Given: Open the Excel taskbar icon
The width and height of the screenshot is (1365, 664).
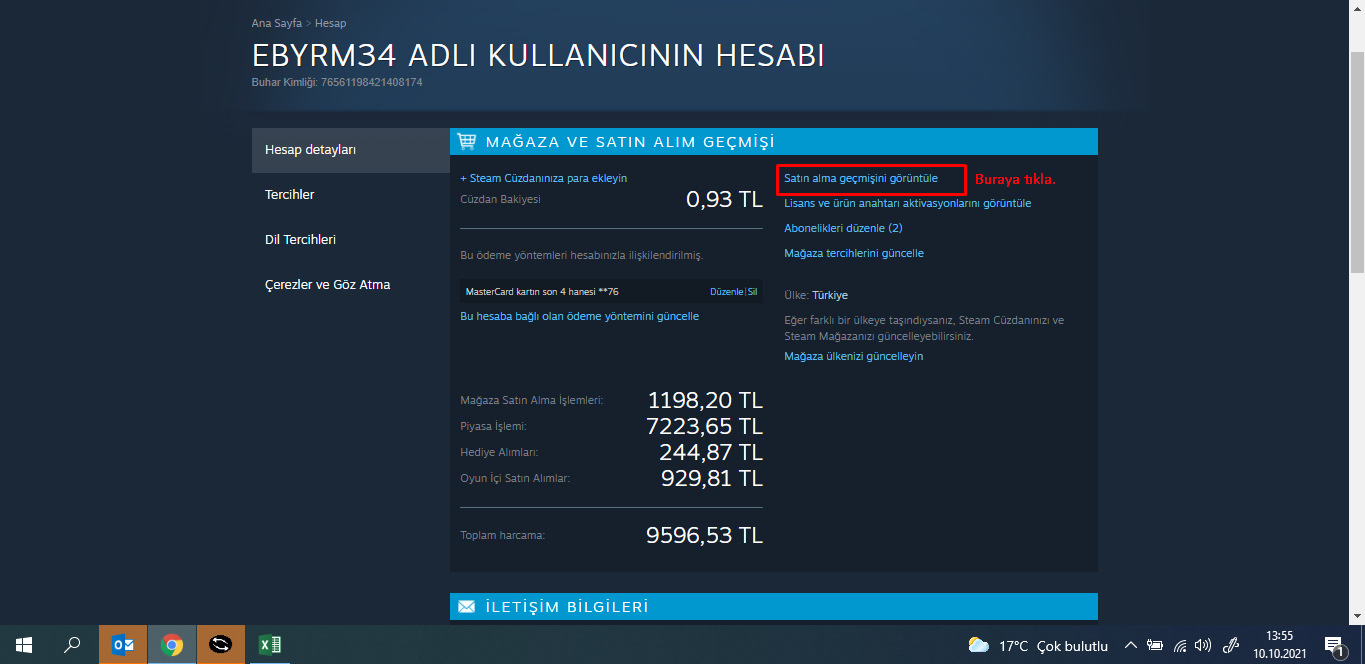Looking at the screenshot, I should [270, 645].
